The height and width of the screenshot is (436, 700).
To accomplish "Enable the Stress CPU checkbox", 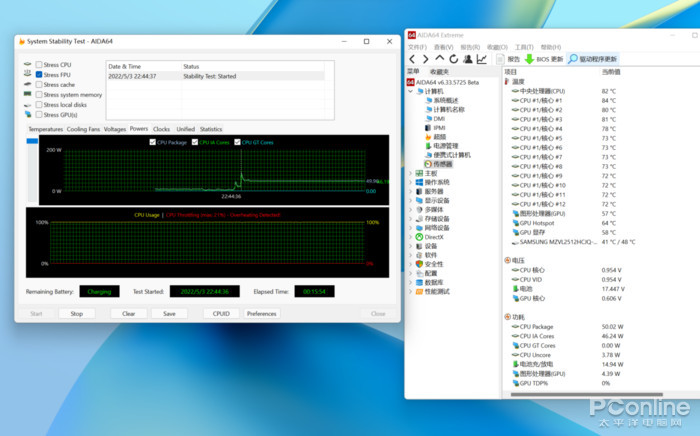I will 39,65.
